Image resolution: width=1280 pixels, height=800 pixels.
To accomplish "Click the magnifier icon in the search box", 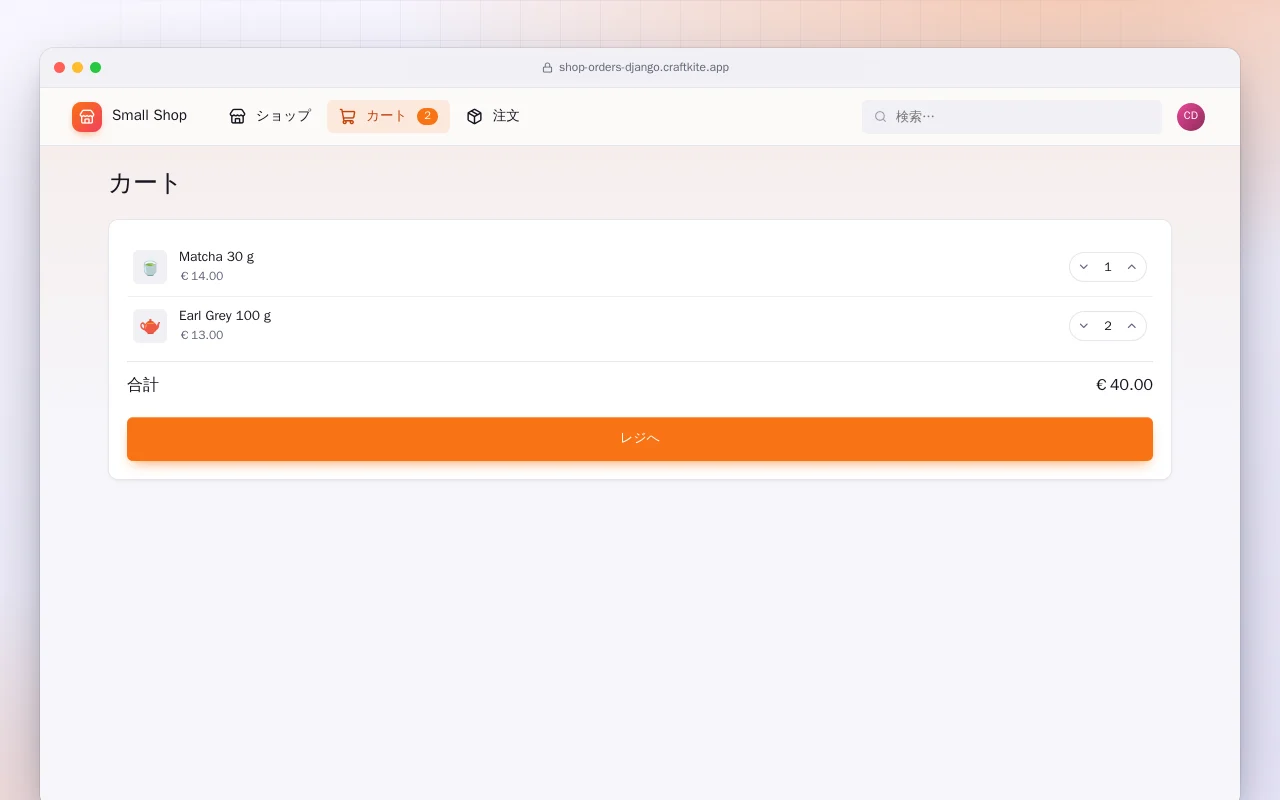I will (881, 117).
